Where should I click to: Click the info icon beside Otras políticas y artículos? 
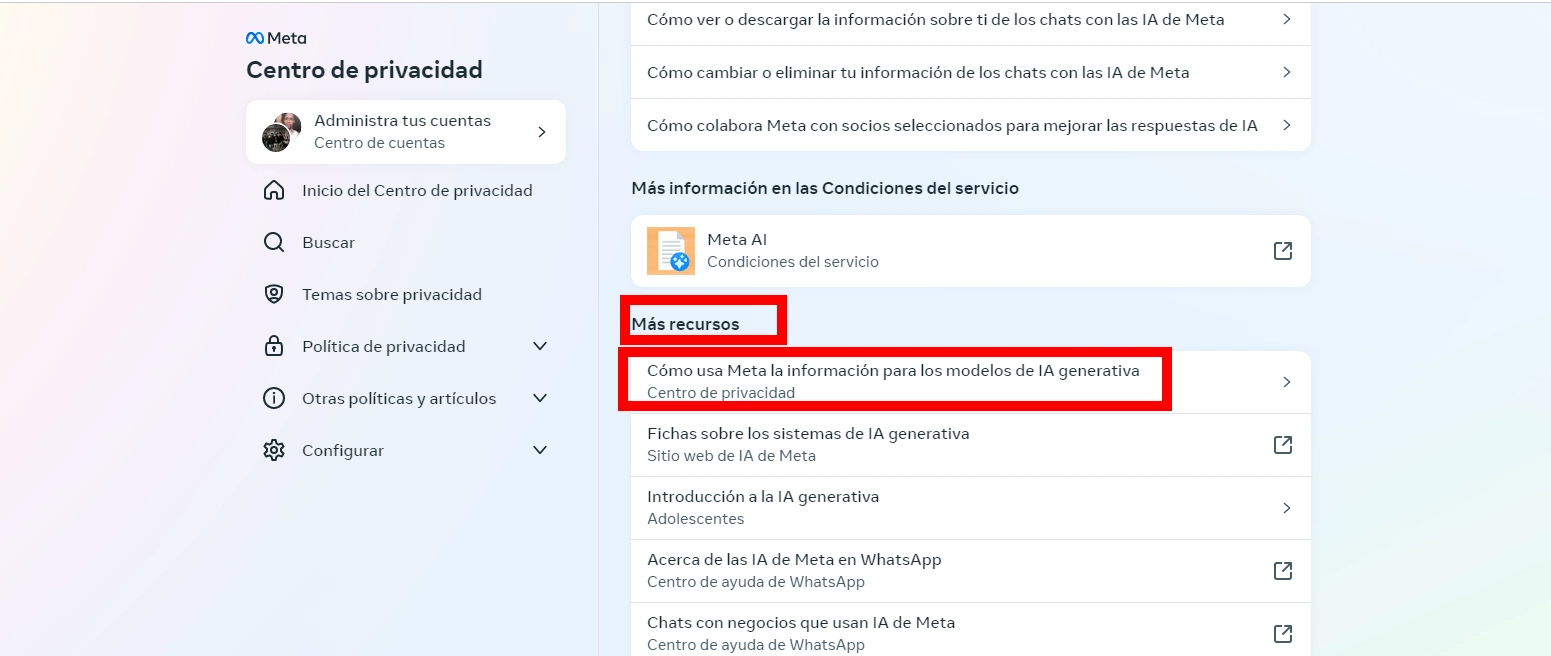[273, 398]
